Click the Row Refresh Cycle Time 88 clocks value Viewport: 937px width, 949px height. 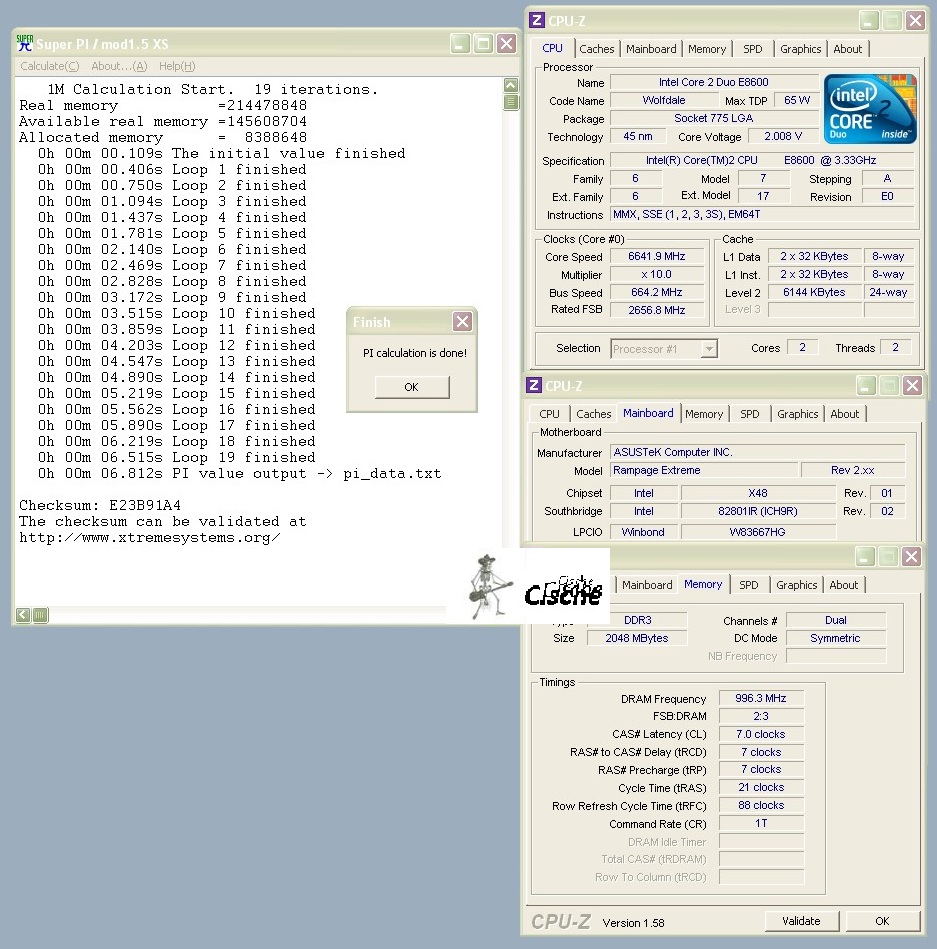[761, 806]
